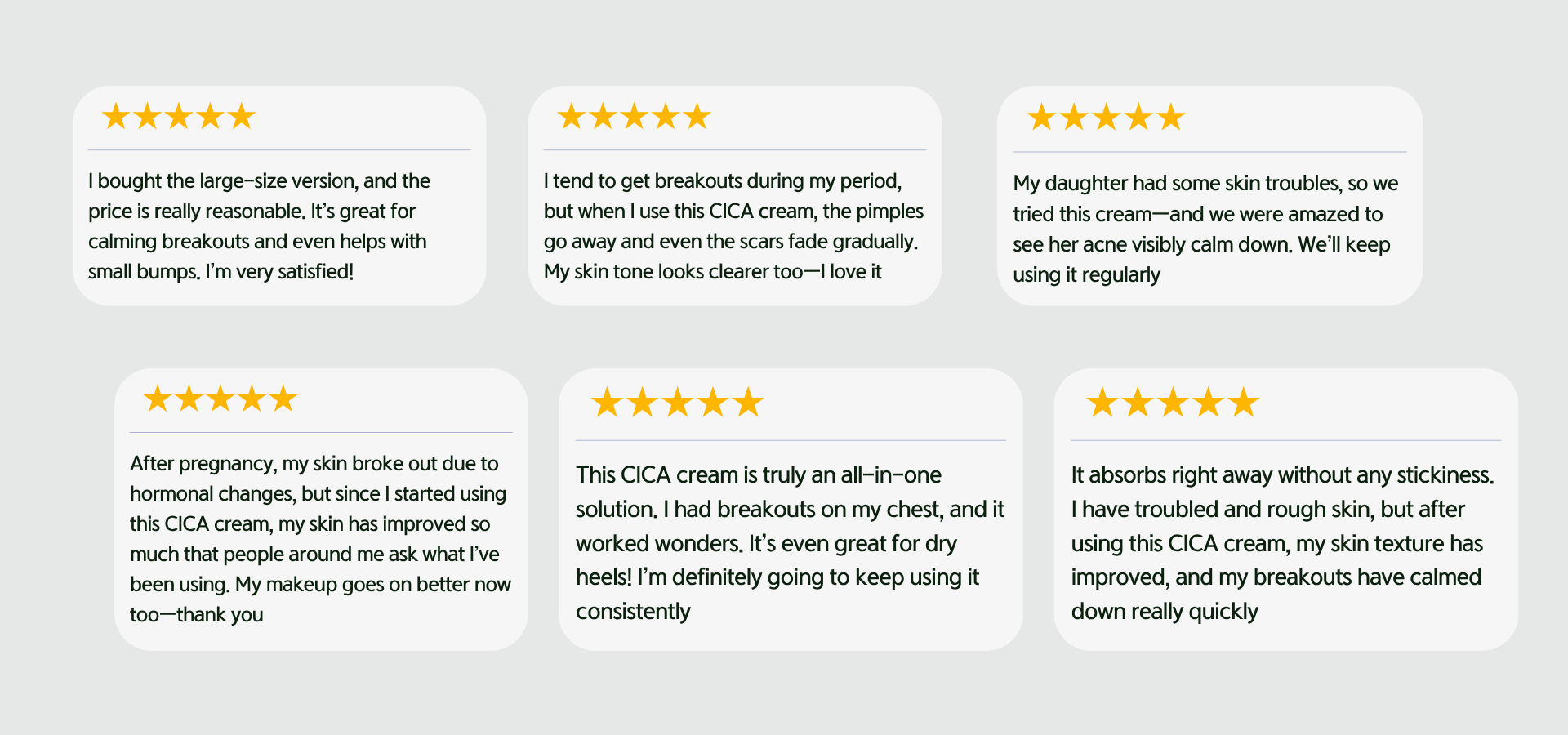
Task: Open the review mentioning dry heels
Action: 790,543
